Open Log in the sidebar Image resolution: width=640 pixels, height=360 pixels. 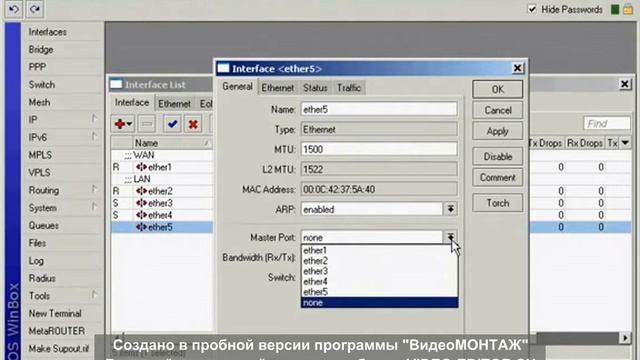36,260
